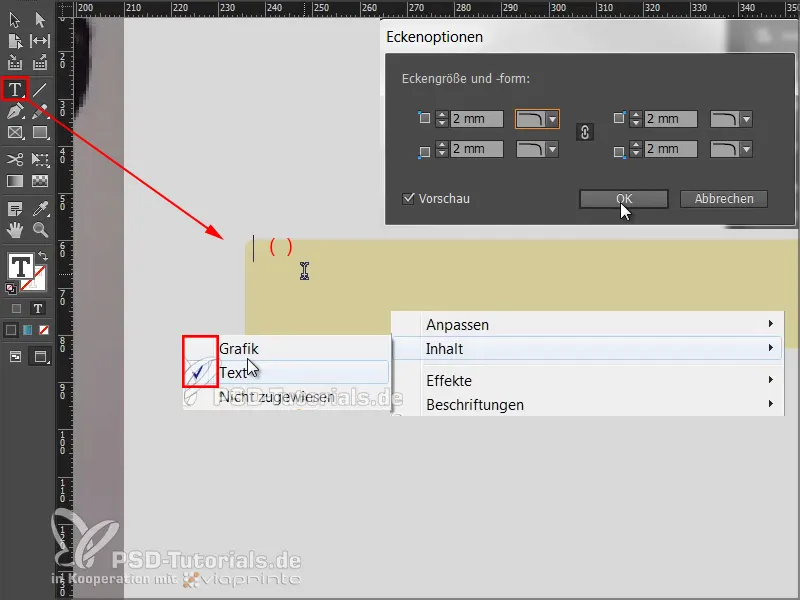Click top-right corner size field
The image size is (800, 600).
click(x=670, y=119)
